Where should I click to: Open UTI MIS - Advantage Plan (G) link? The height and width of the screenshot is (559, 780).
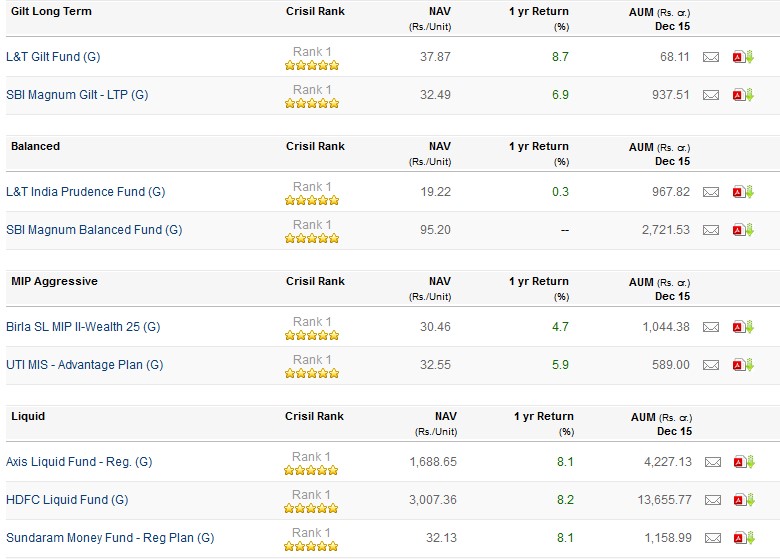point(85,365)
